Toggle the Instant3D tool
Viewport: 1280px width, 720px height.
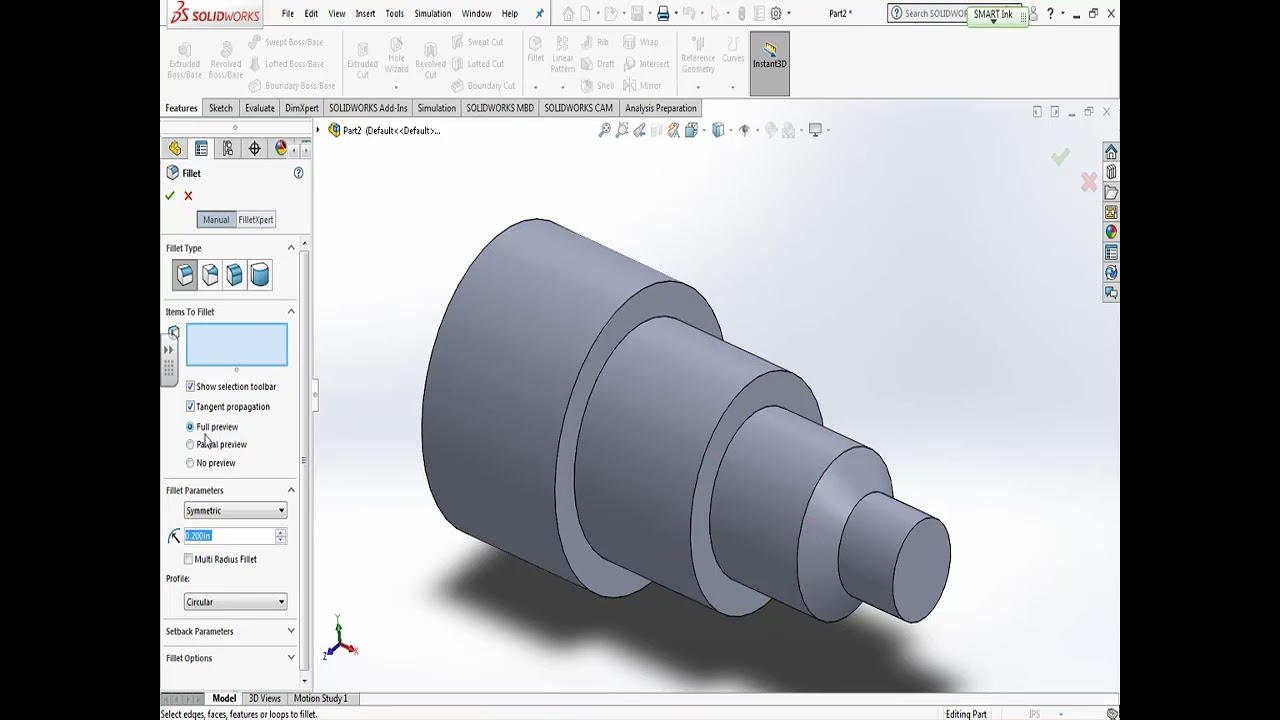pos(770,64)
